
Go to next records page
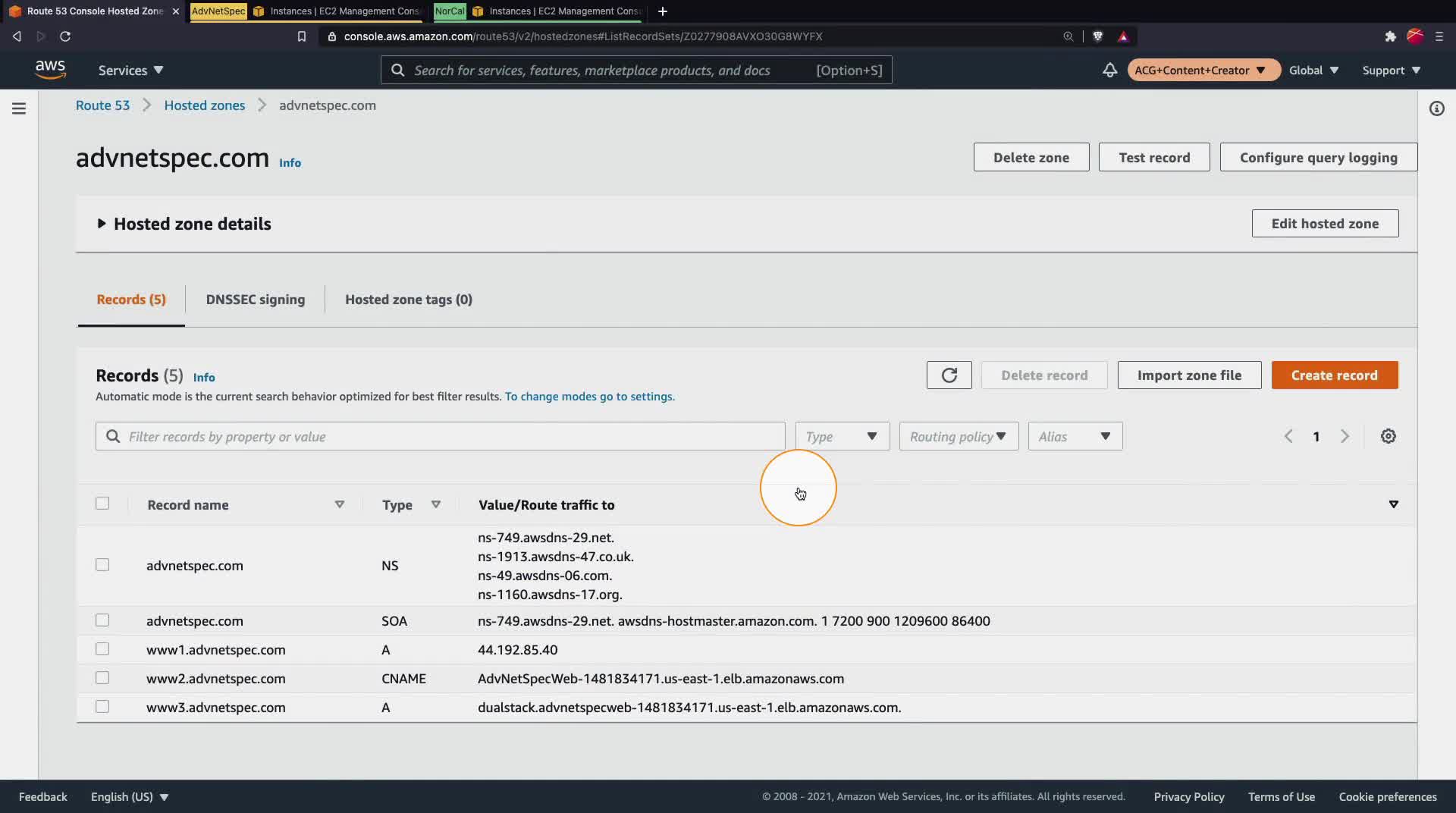click(1345, 436)
